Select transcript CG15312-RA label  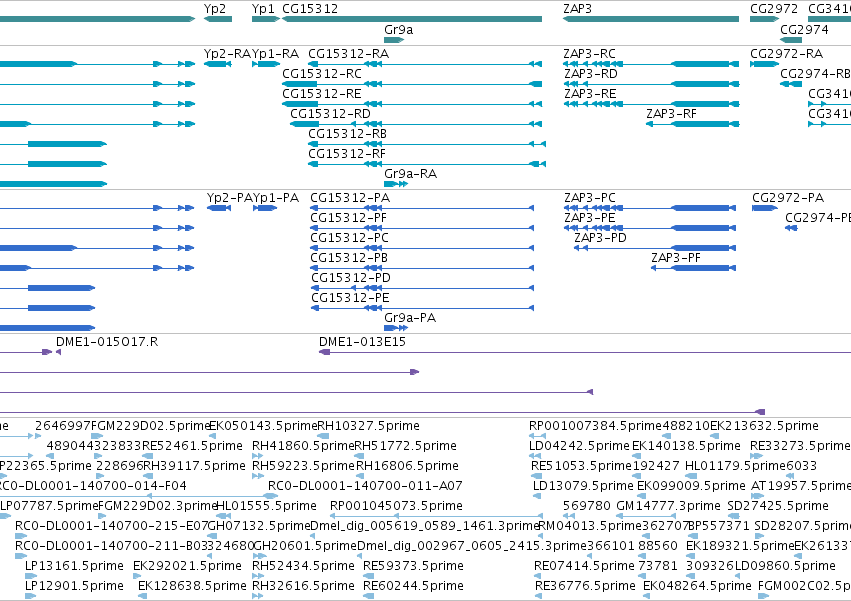(348, 54)
